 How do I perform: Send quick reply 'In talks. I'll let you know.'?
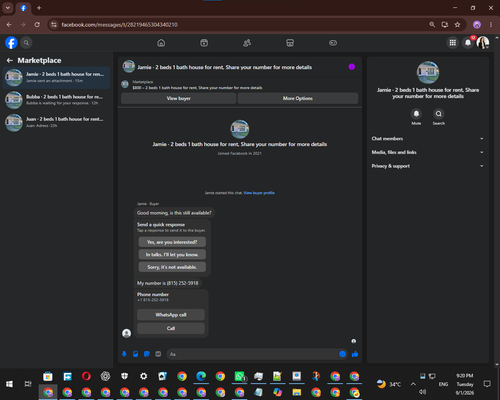pos(172,255)
